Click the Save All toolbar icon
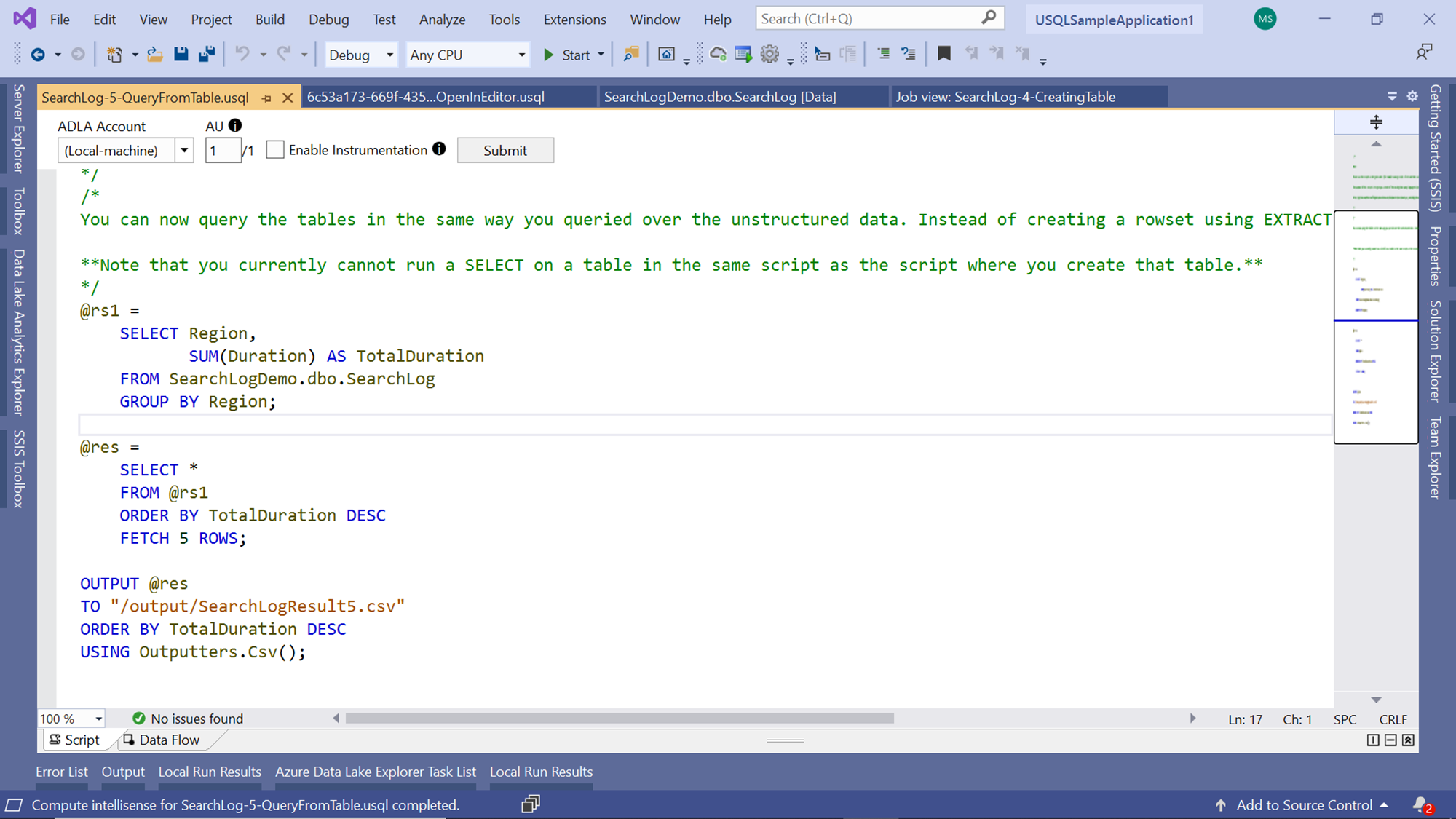Screen dimensions: 1456x819 pyautogui.click(x=207, y=55)
